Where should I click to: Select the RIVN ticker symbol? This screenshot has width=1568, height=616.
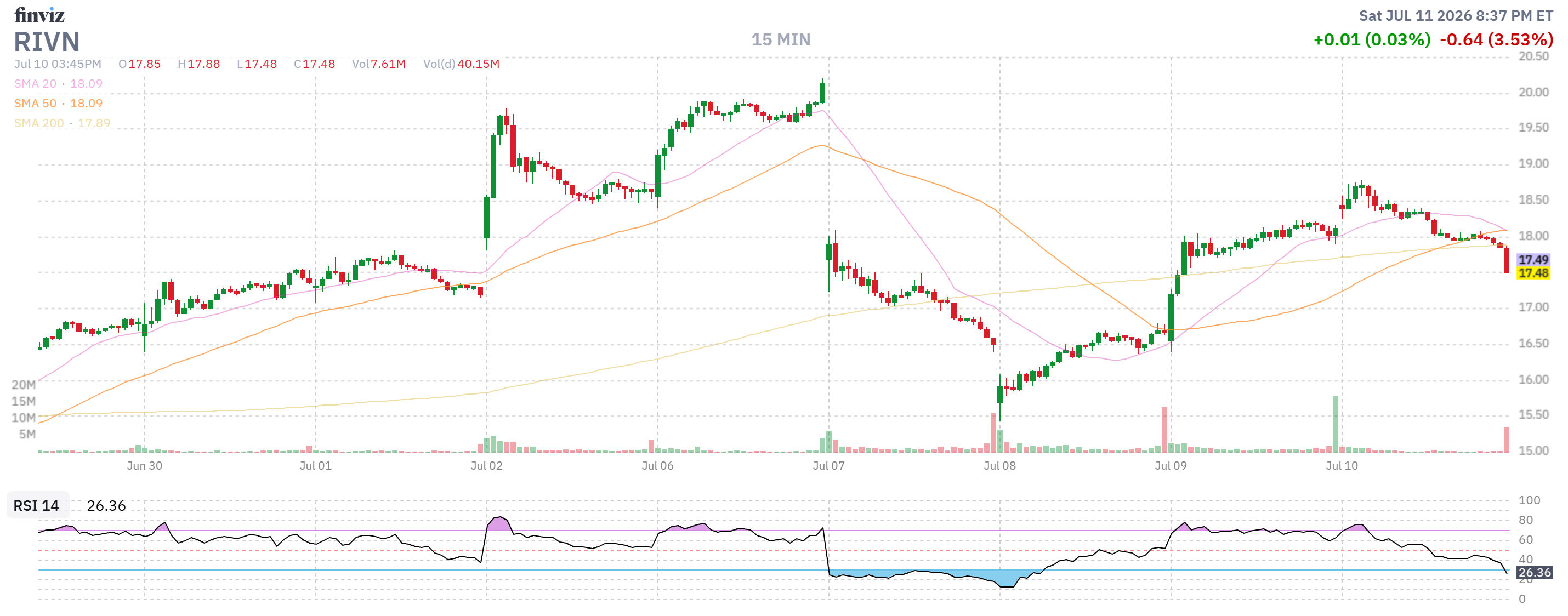pos(47,42)
